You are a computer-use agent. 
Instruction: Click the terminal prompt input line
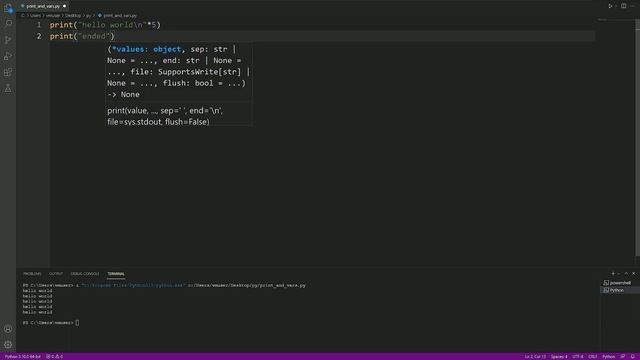pyautogui.click(x=51, y=323)
